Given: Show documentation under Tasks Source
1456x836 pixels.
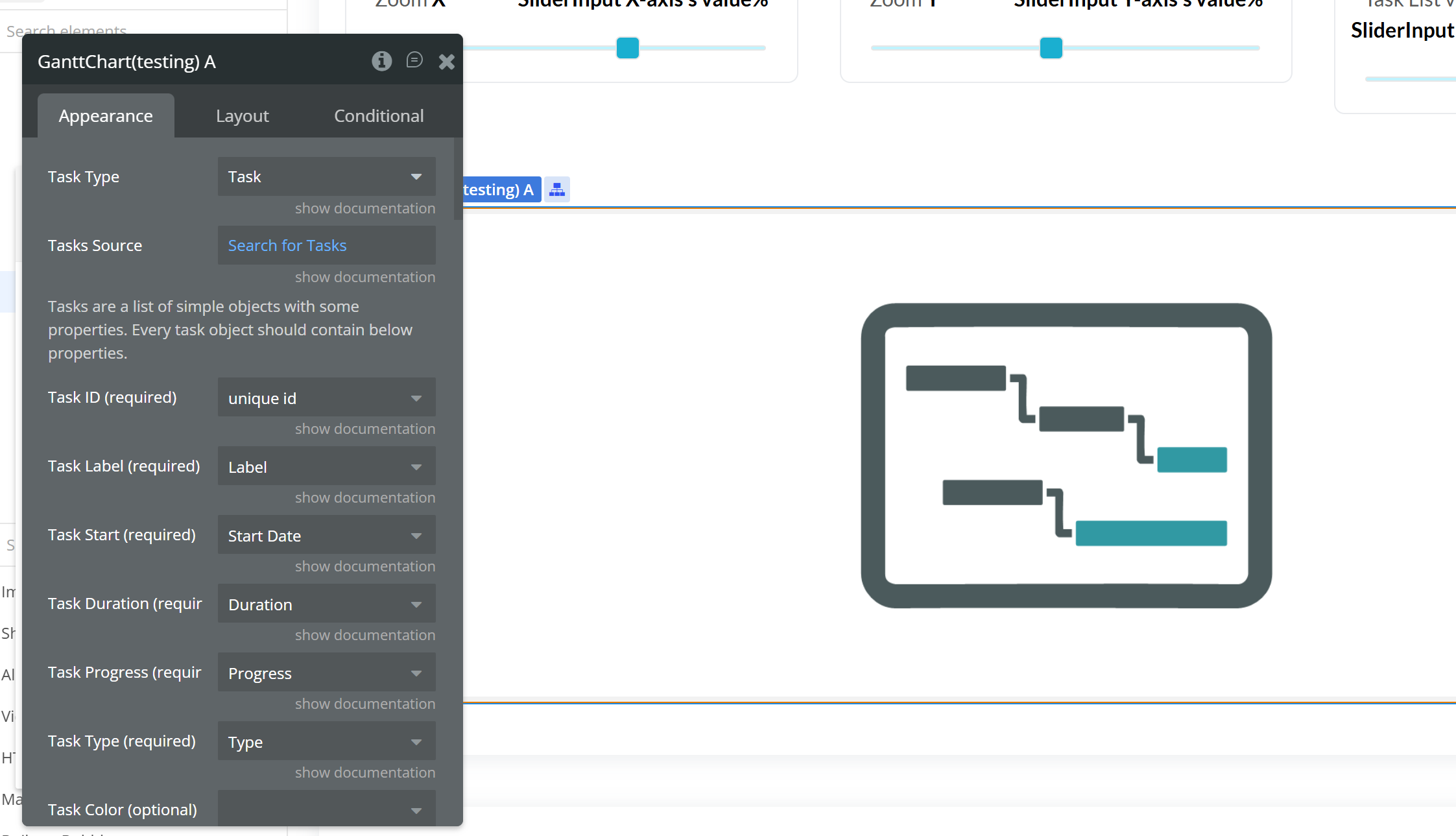Looking at the screenshot, I should [x=364, y=277].
